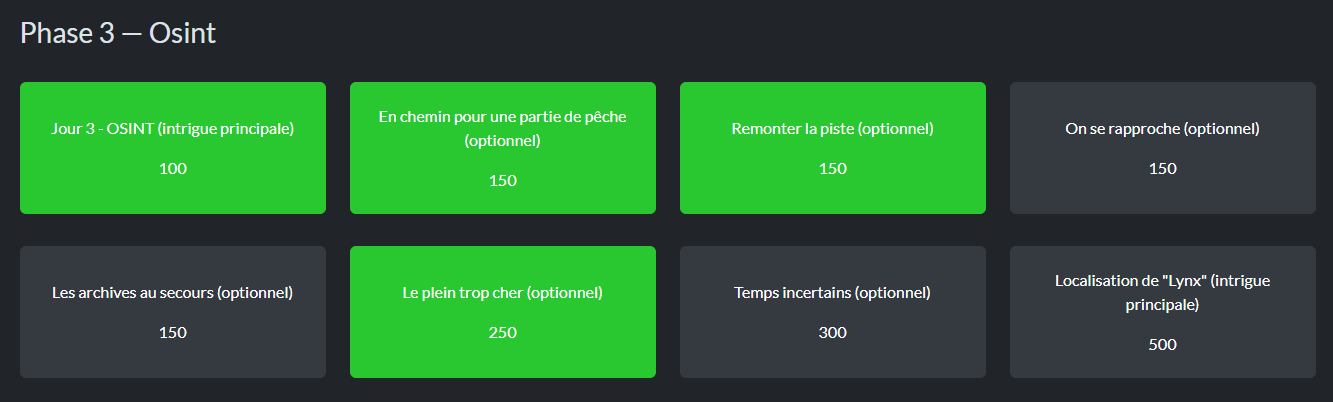Viewport: 1333px width, 402px height.
Task: Select 'Le plein trop cher' challenge
Action: coord(503,312)
